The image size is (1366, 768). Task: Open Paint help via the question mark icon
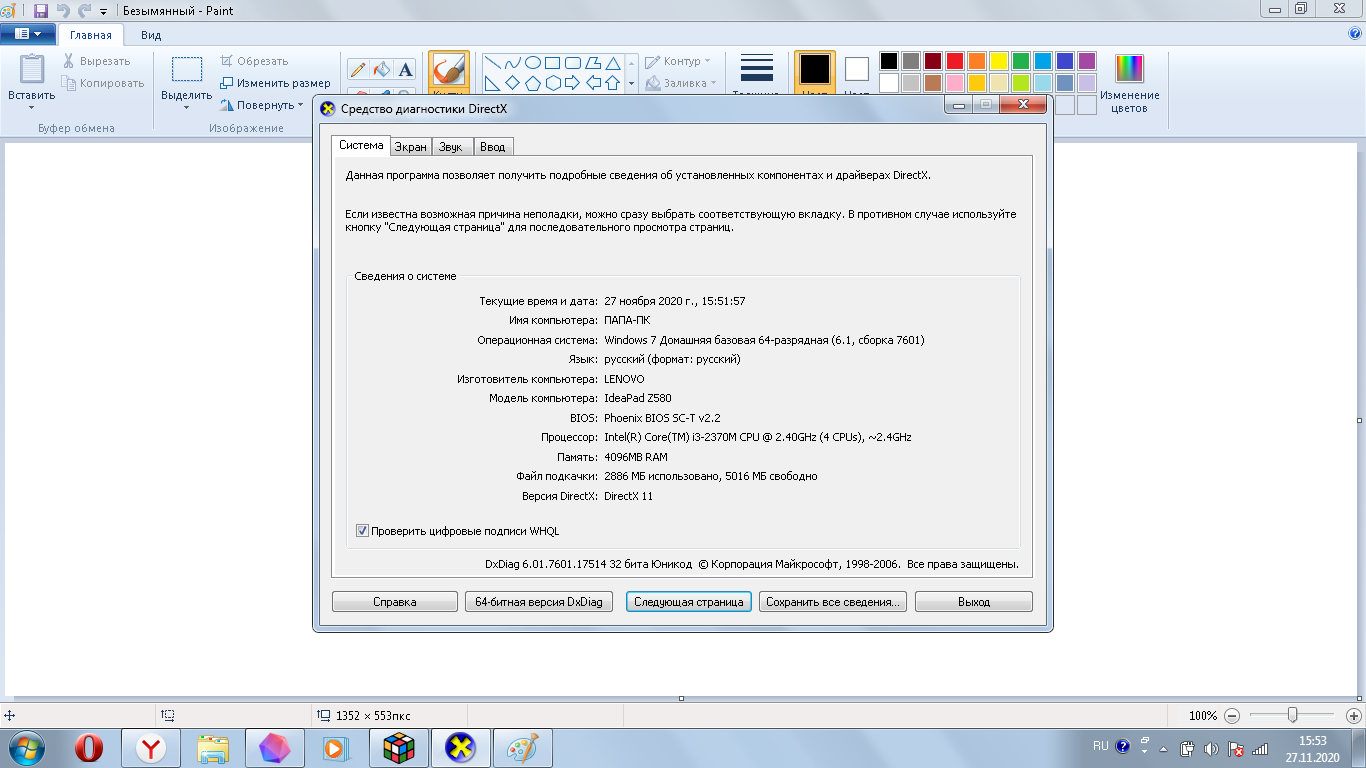tap(1355, 33)
